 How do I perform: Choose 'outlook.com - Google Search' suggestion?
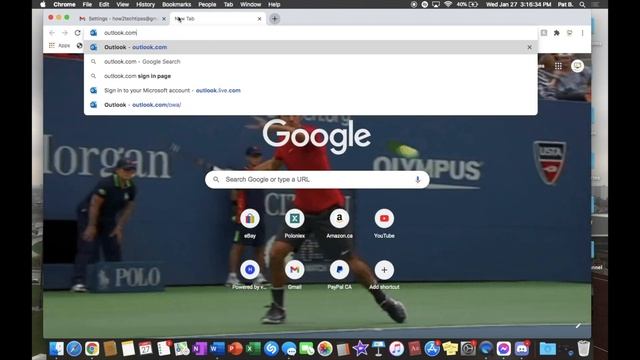coord(311,62)
